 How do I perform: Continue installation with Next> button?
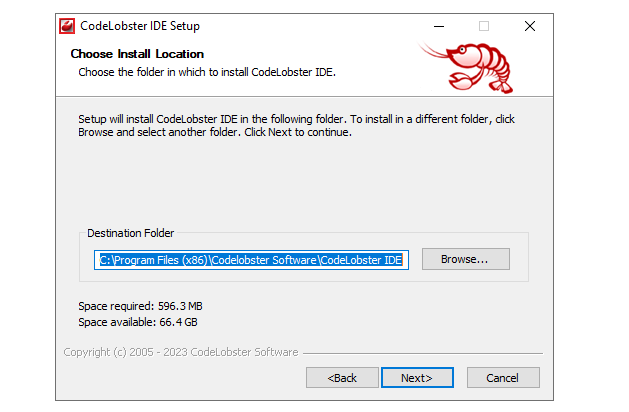click(x=417, y=377)
